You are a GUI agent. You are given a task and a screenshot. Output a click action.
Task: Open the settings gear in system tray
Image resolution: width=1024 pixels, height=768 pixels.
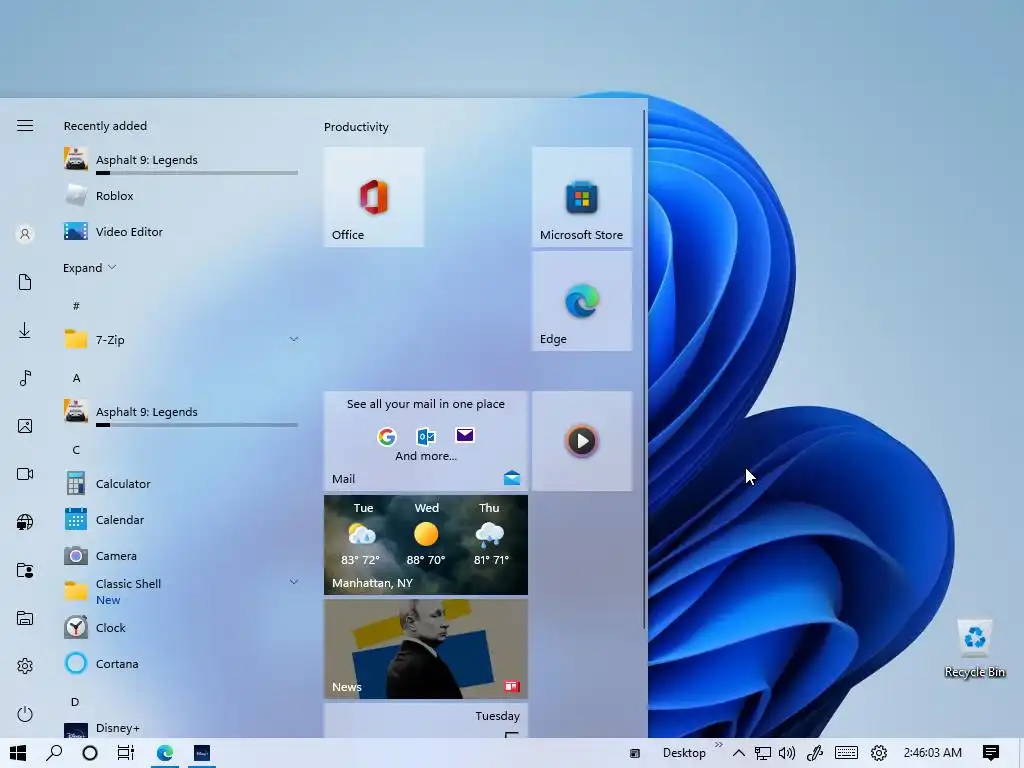(879, 753)
